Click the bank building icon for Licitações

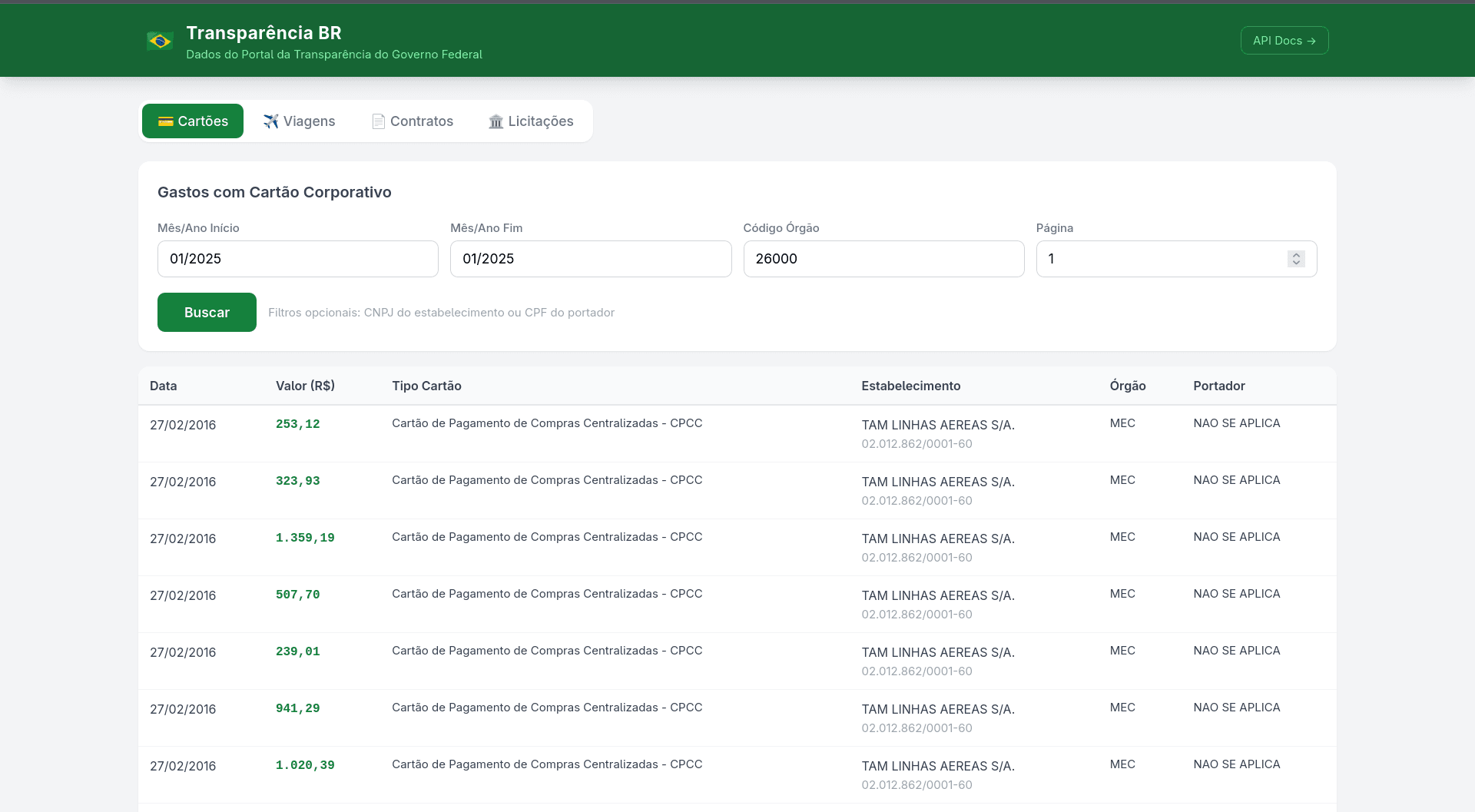coord(496,121)
